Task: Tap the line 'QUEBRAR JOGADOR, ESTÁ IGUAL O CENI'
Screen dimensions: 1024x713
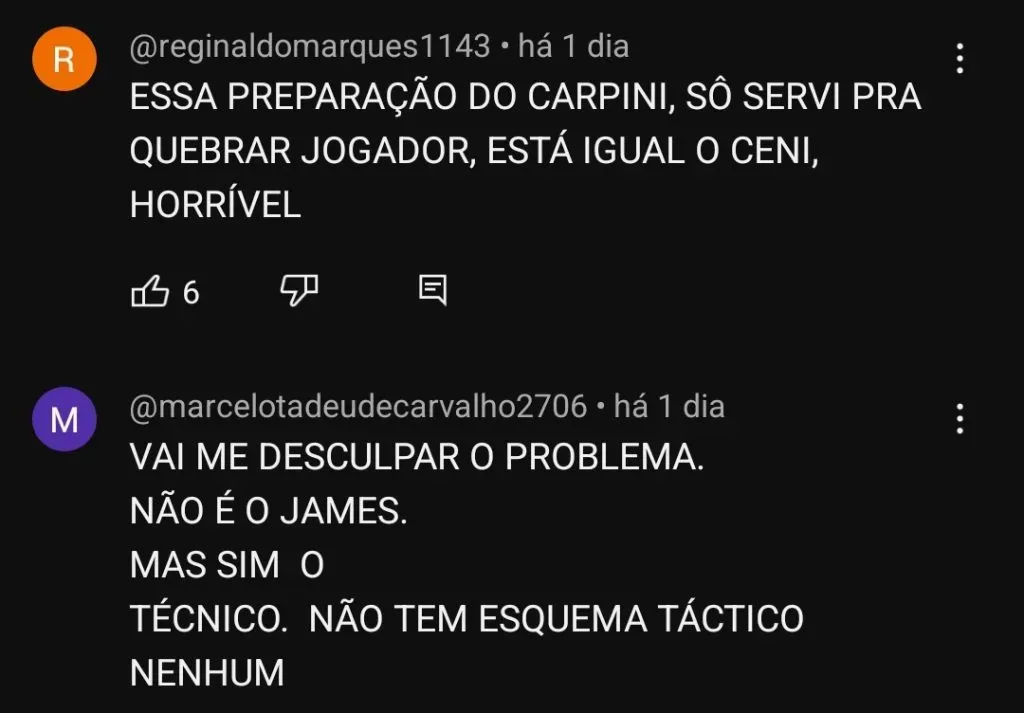Action: coord(473,151)
